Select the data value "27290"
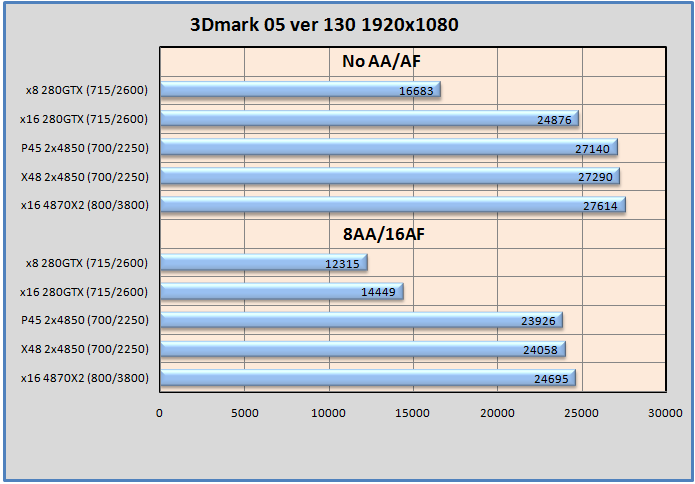 tap(595, 177)
